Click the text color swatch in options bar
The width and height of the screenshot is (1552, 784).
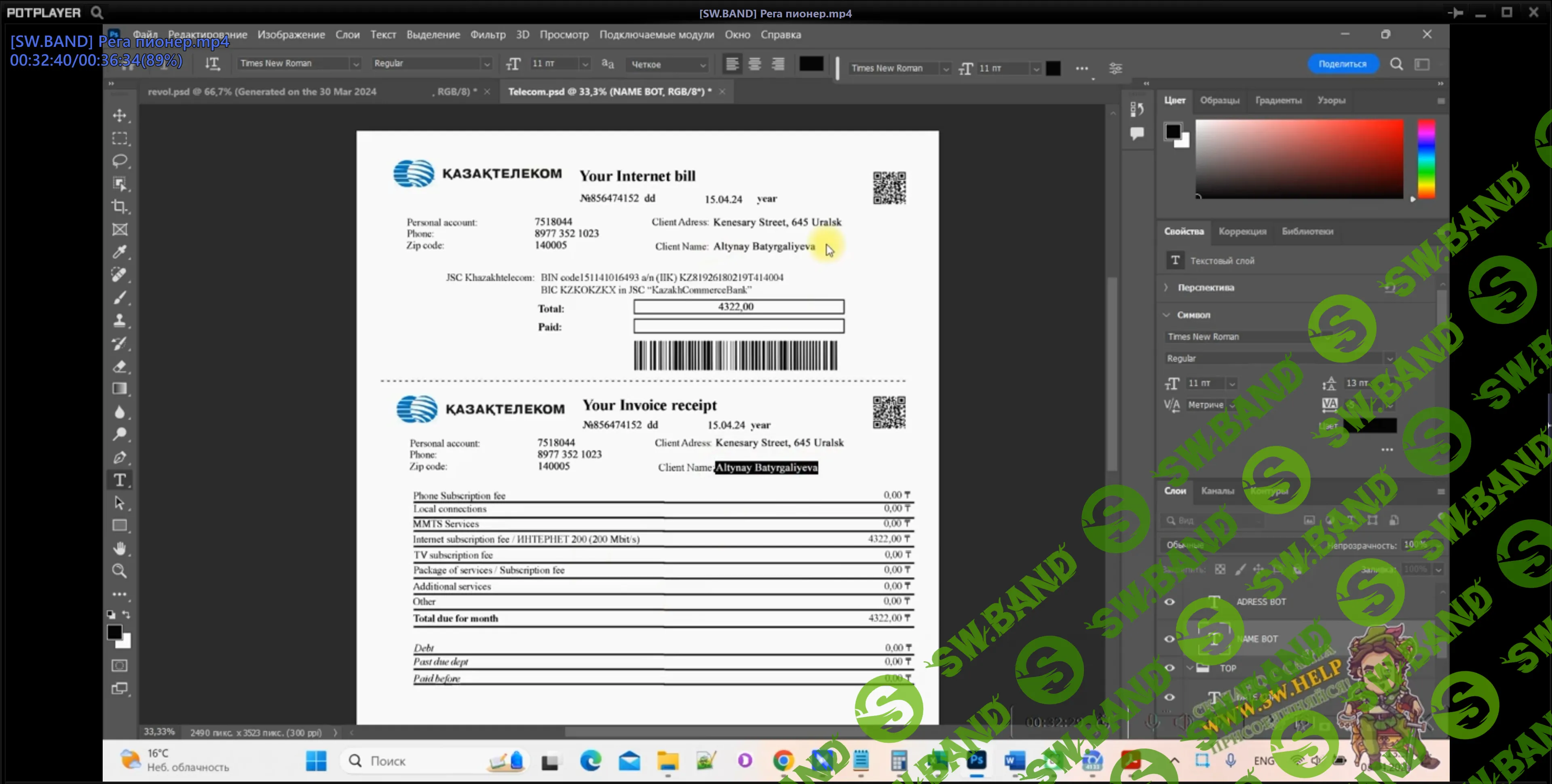pyautogui.click(x=811, y=64)
